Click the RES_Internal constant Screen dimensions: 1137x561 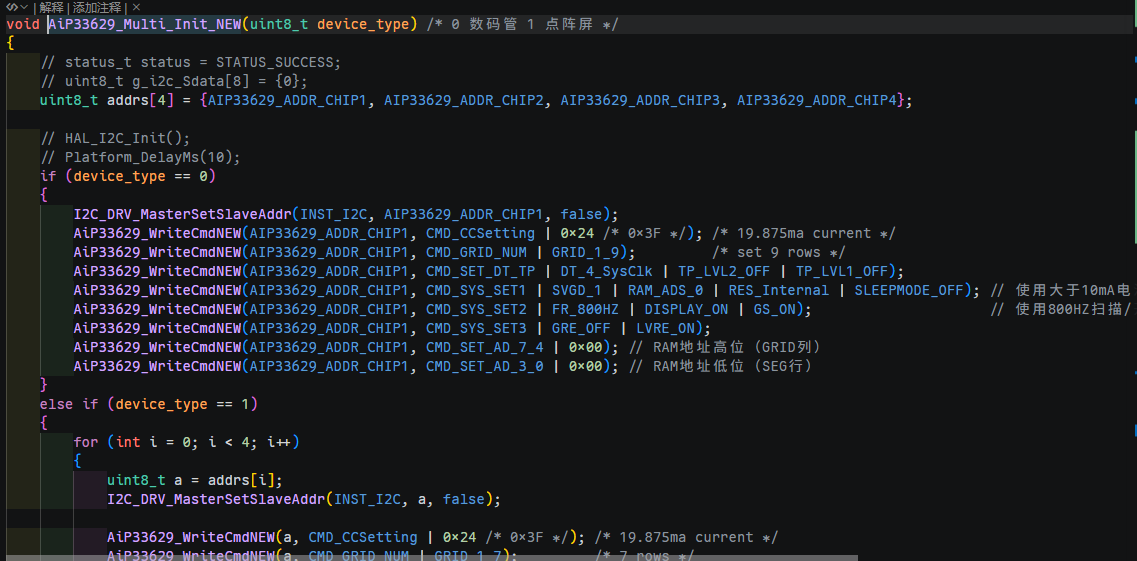pyautogui.click(x=779, y=290)
